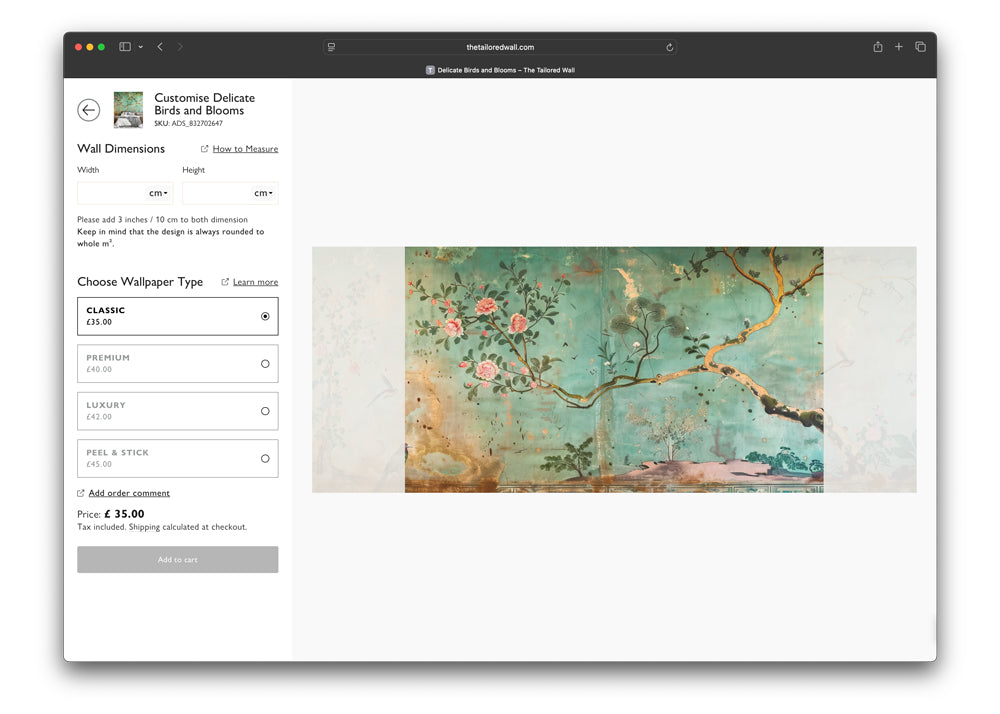Select the Premium wallpaper option
Viewport: 1000px width, 714px height.
pos(177,364)
